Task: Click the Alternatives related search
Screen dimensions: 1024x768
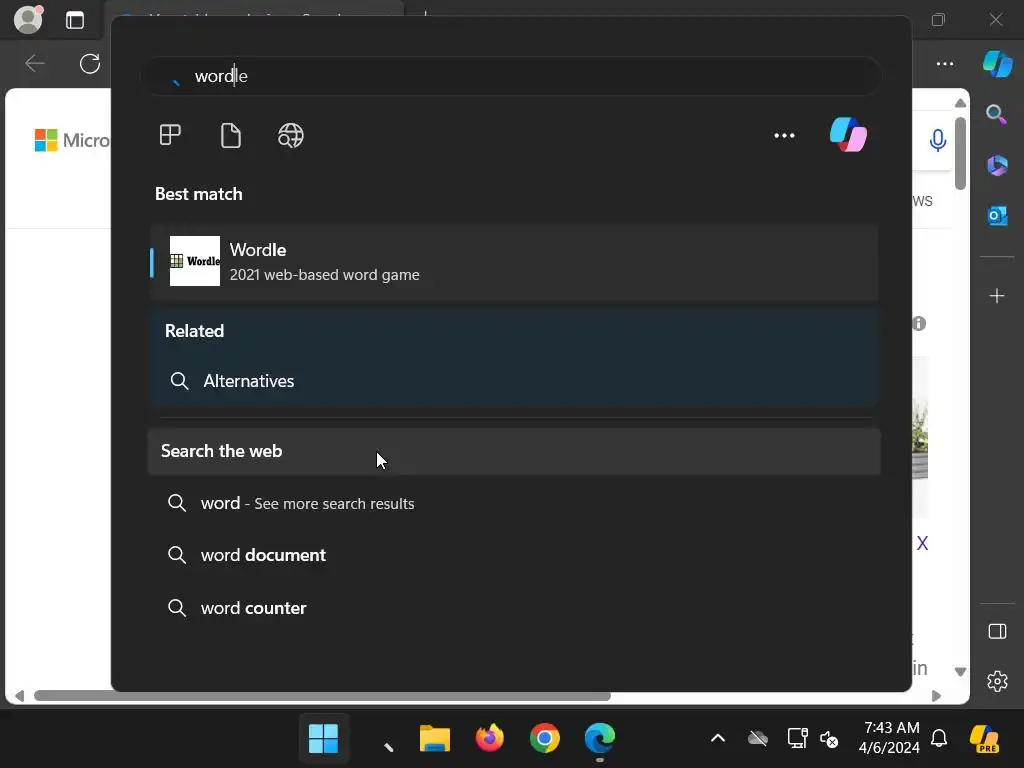Action: click(514, 381)
